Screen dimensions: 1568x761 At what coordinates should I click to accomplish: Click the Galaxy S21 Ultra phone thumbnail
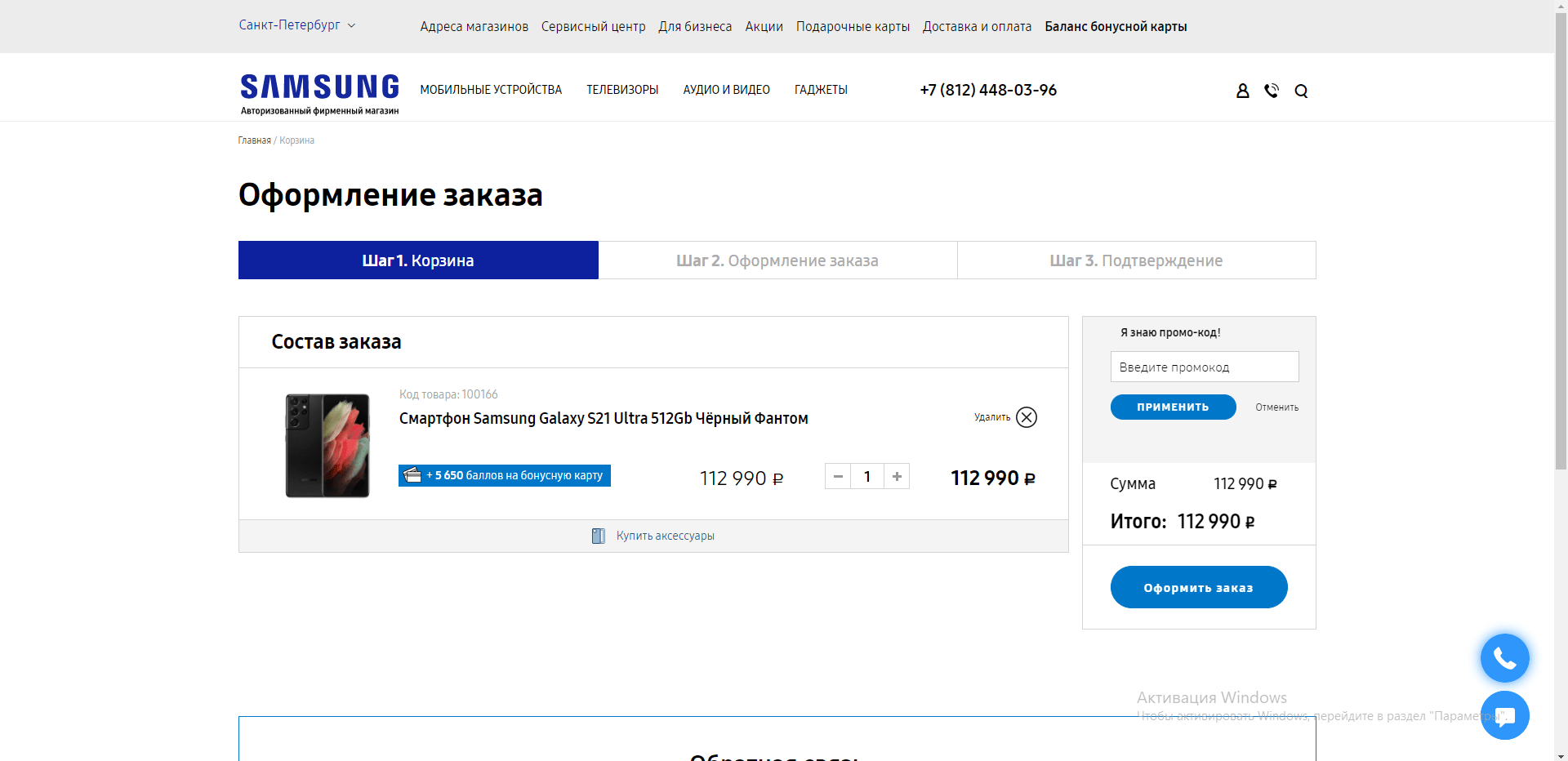coord(327,445)
